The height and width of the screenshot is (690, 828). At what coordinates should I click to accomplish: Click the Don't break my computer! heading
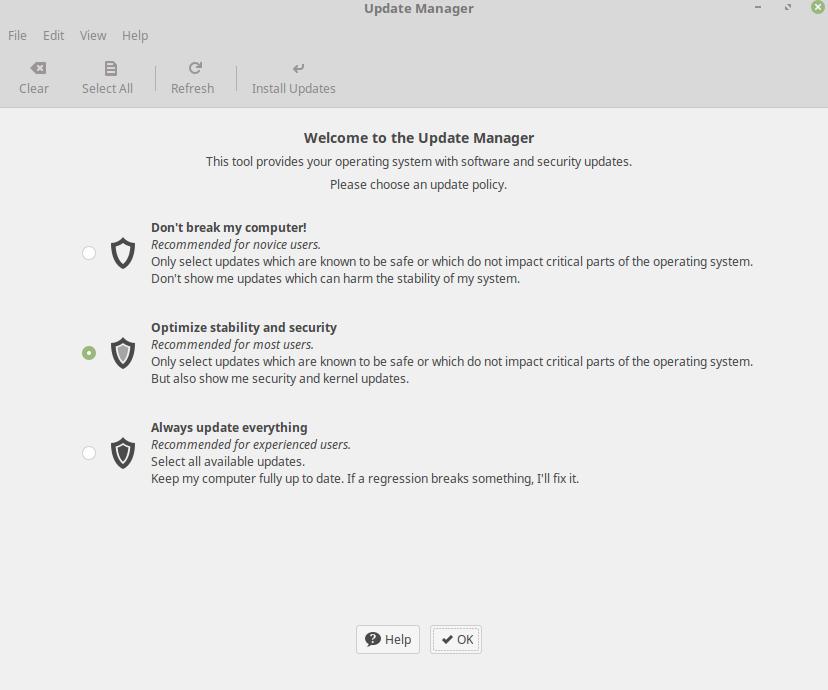click(229, 228)
